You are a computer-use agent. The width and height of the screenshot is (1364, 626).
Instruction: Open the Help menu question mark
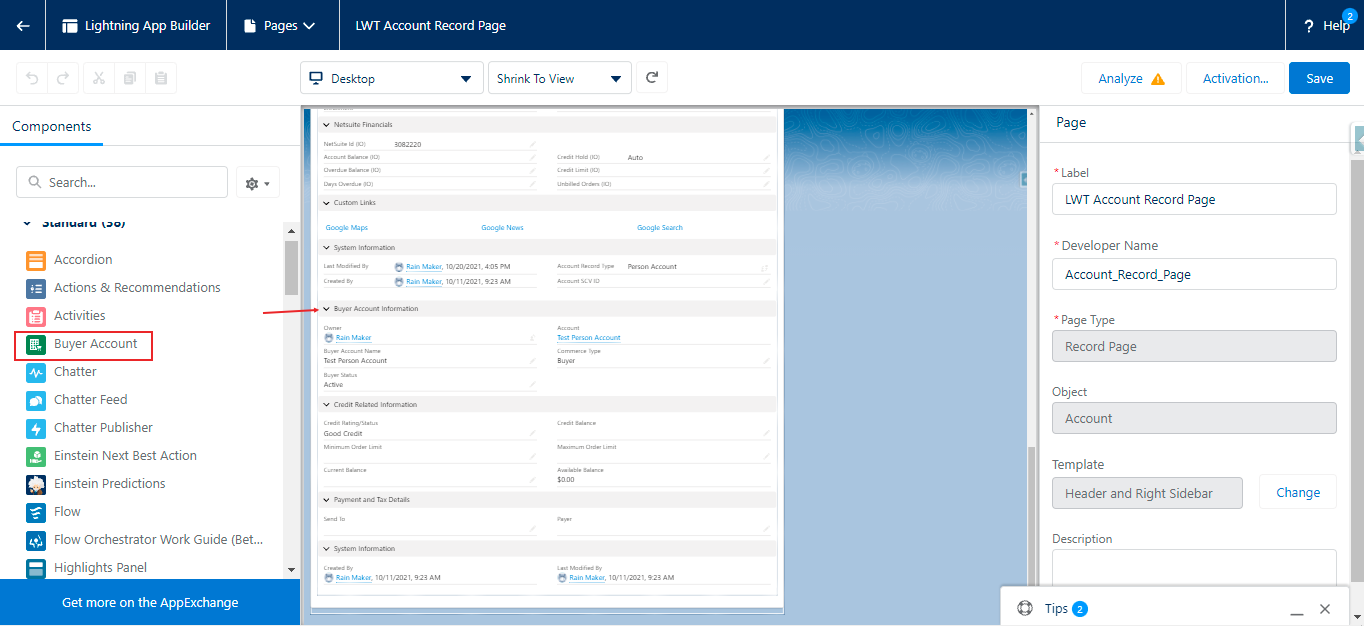click(x=1308, y=26)
